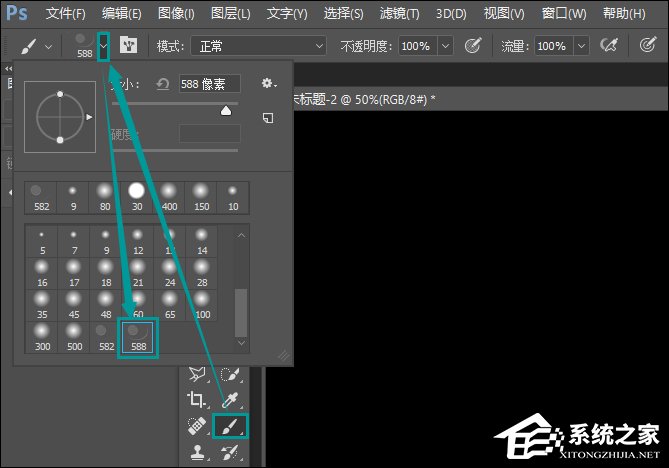Open the 视图(V) menu
The width and height of the screenshot is (669, 468).
(x=504, y=14)
